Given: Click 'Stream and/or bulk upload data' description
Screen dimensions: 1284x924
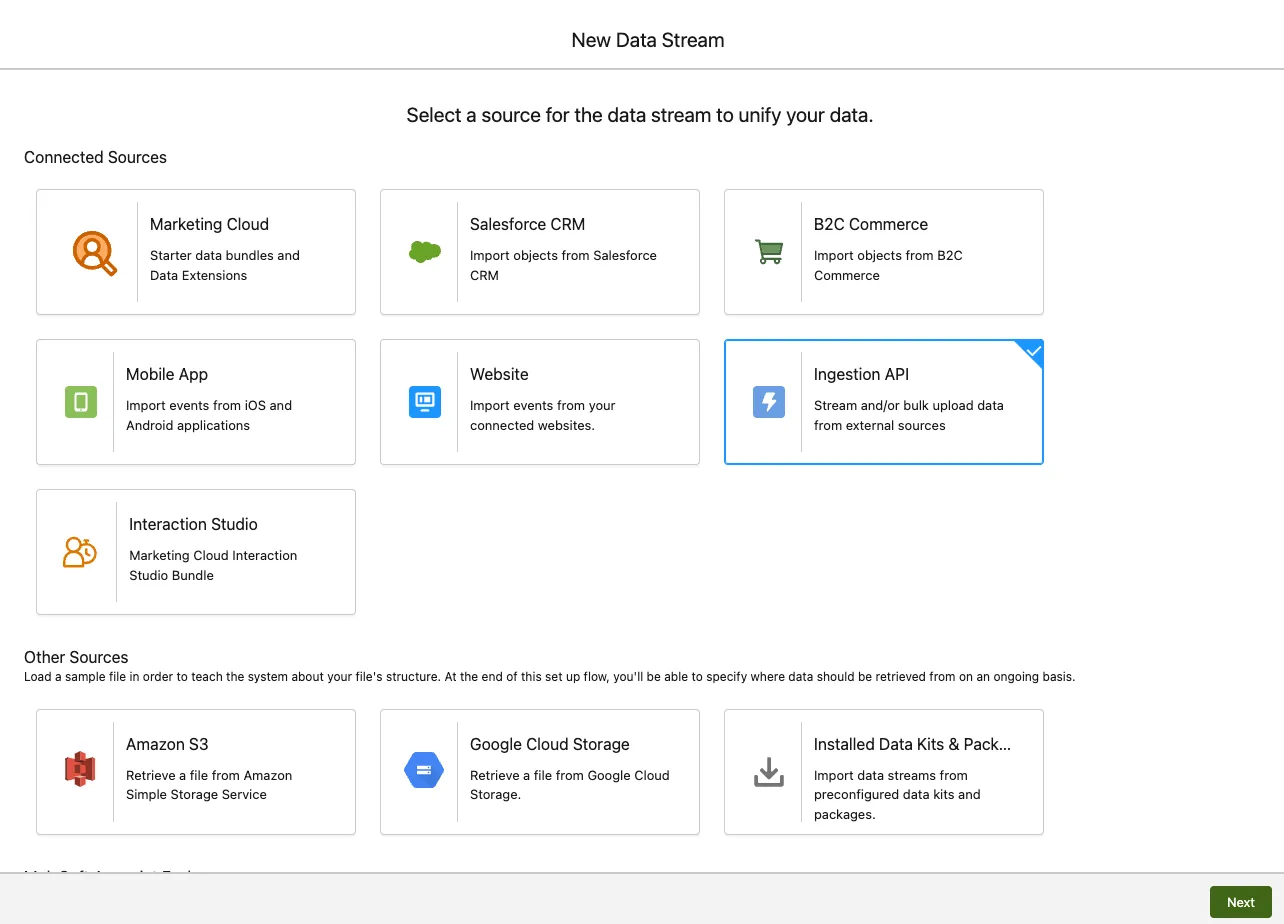Looking at the screenshot, I should pos(909,415).
